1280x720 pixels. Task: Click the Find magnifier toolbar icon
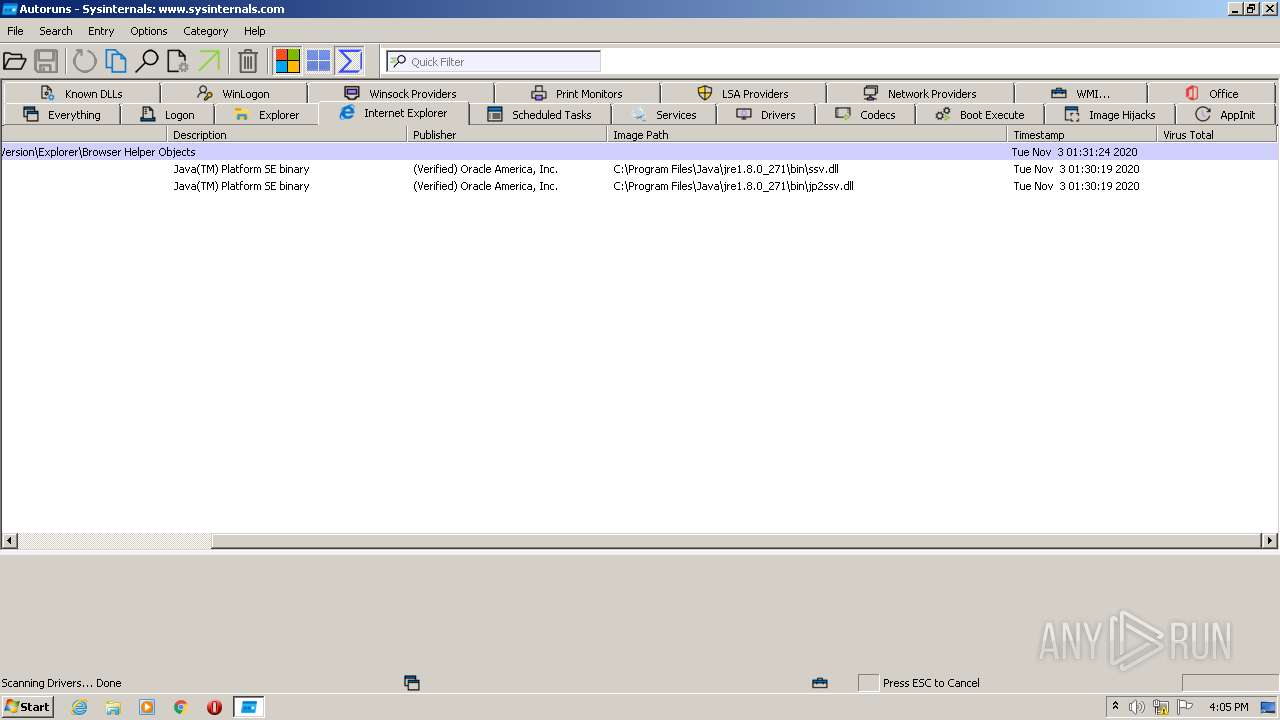(147, 61)
